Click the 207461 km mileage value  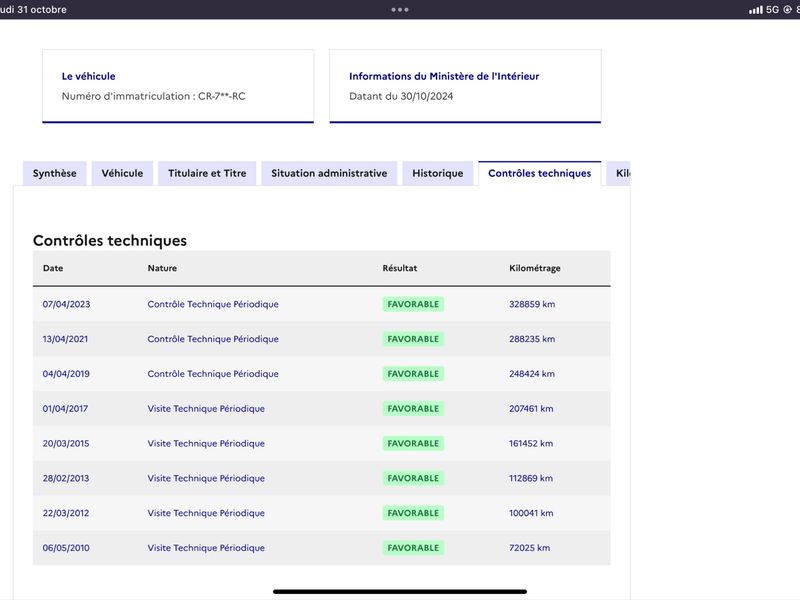point(531,408)
